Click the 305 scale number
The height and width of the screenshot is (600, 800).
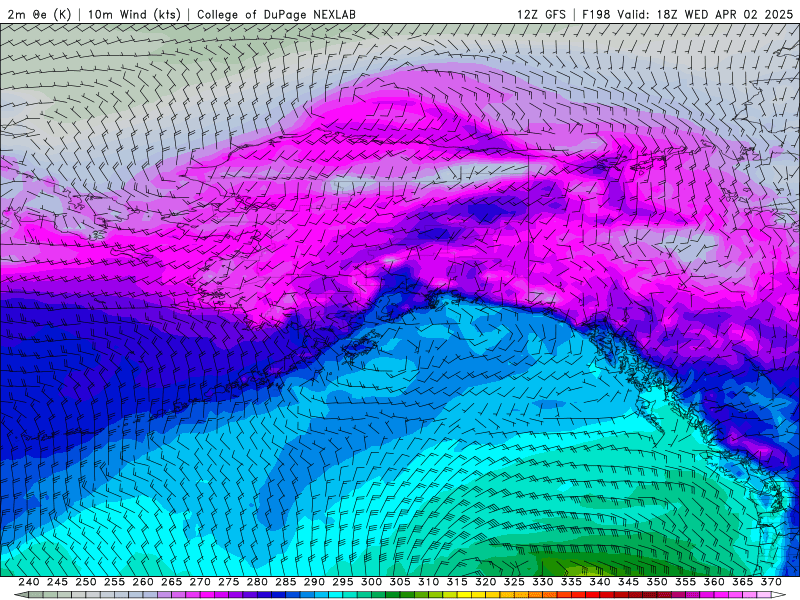coord(400,582)
